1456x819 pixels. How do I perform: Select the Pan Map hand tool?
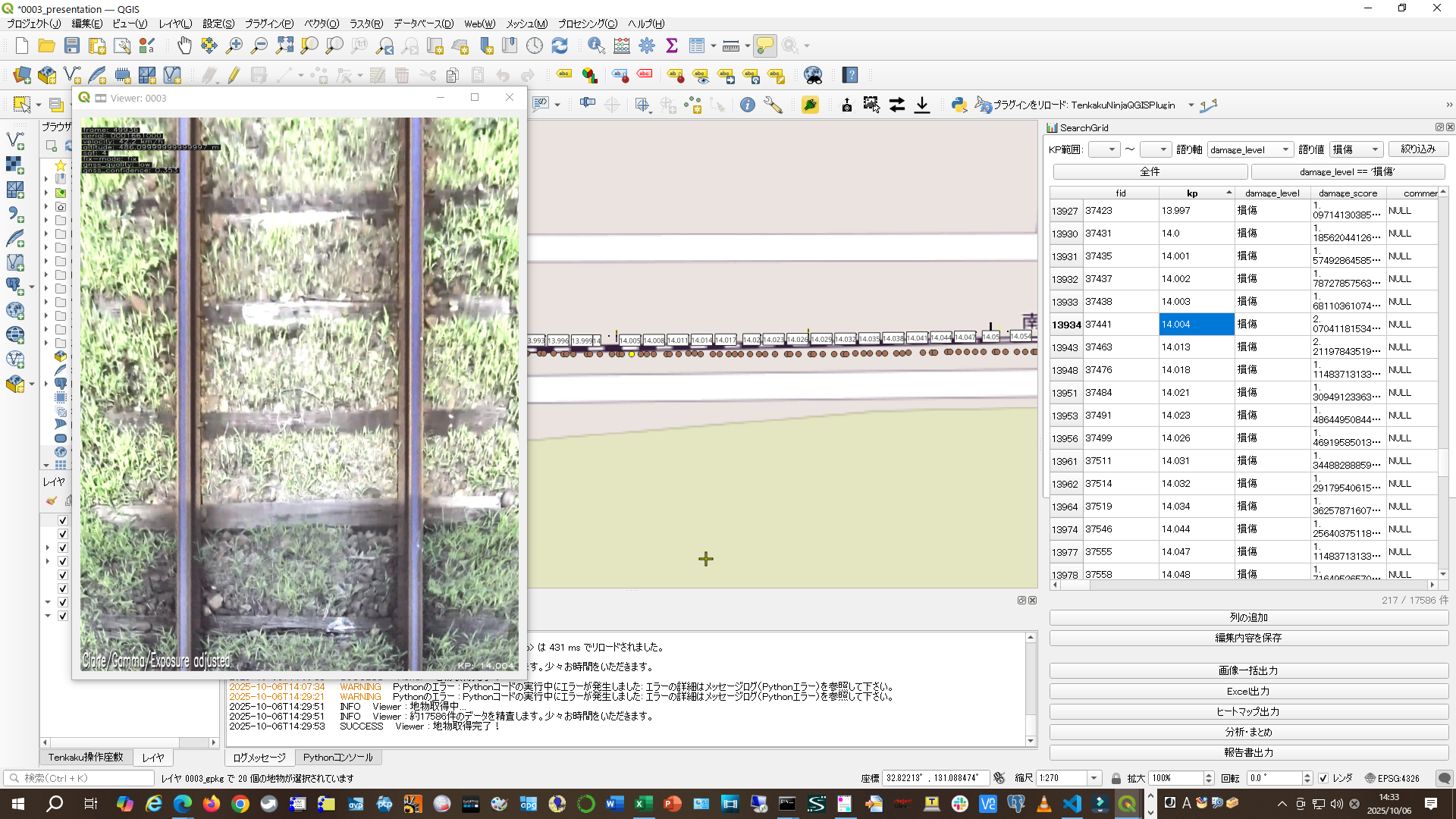184,46
